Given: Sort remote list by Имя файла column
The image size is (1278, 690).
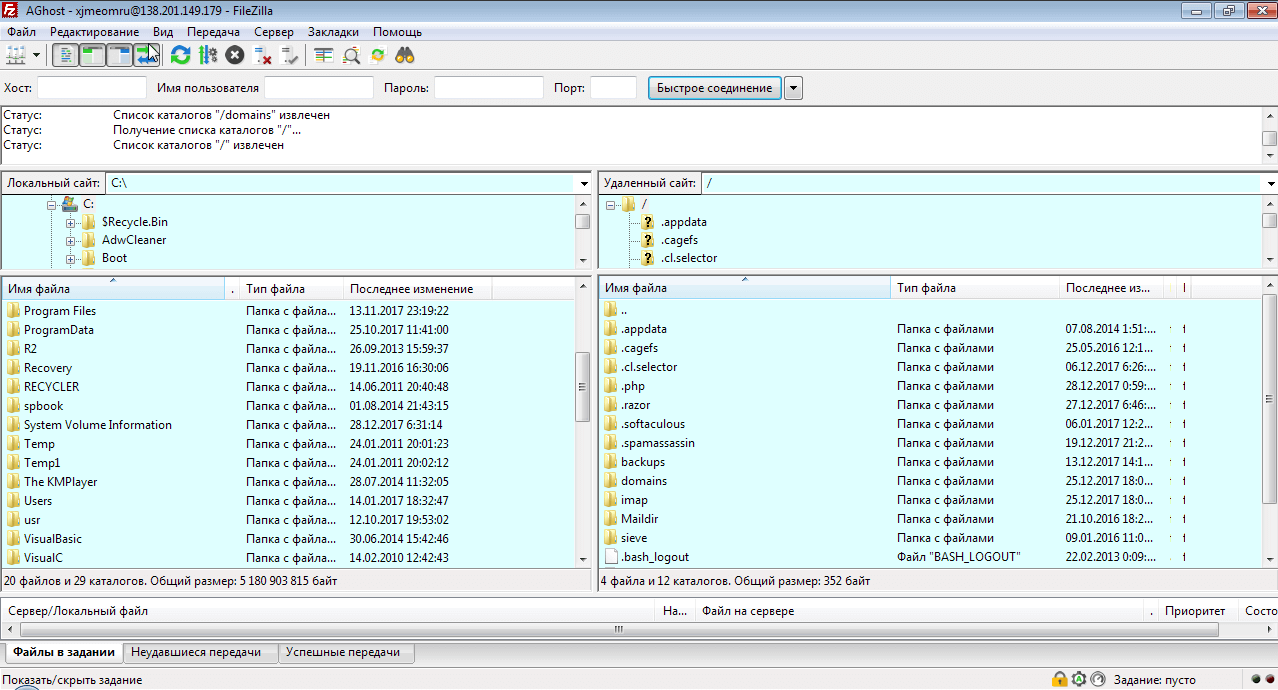Looking at the screenshot, I should click(745, 288).
